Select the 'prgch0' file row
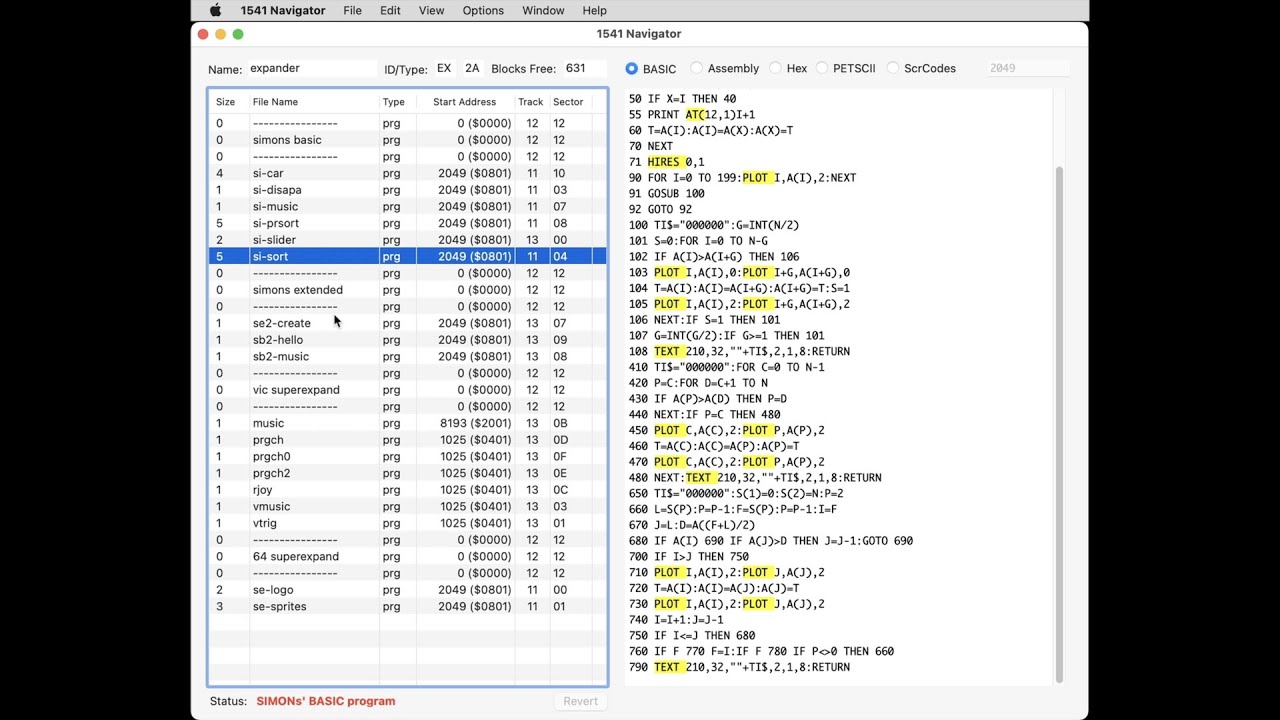Viewport: 1280px width, 720px height. (x=407, y=457)
